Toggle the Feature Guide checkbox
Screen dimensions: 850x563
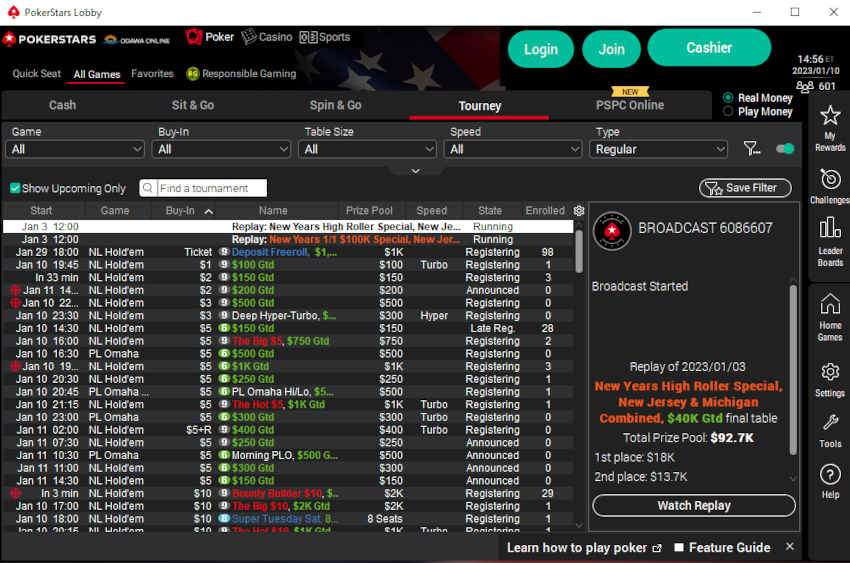tap(678, 547)
